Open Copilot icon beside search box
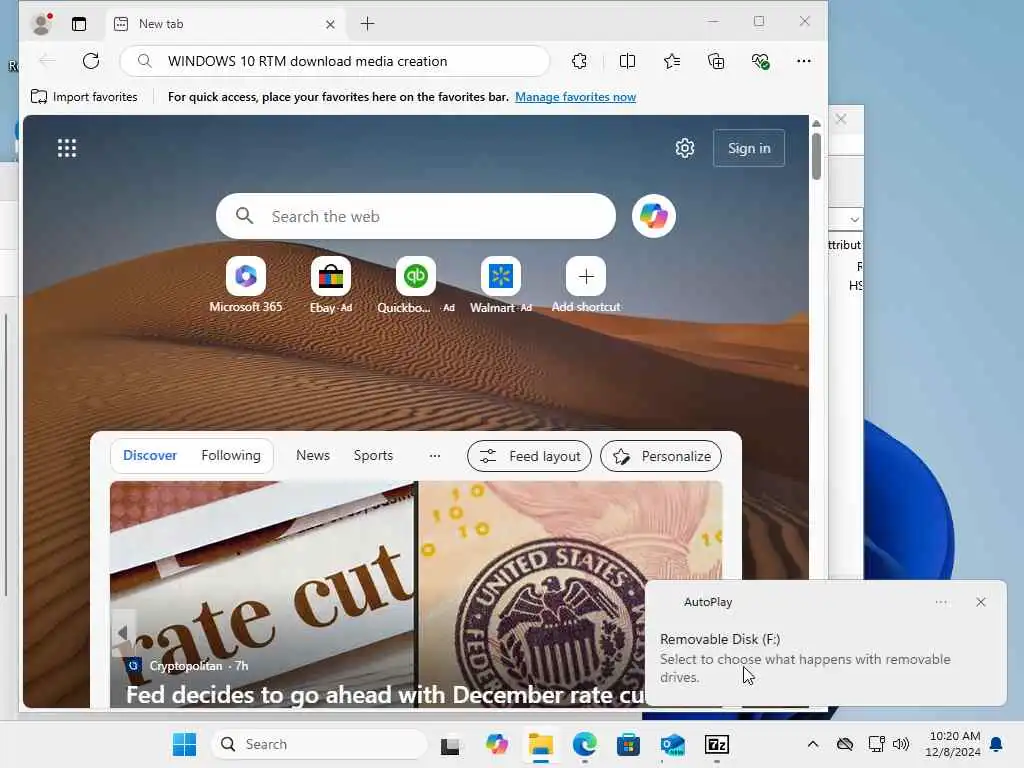The height and width of the screenshot is (768, 1024). 654,216
